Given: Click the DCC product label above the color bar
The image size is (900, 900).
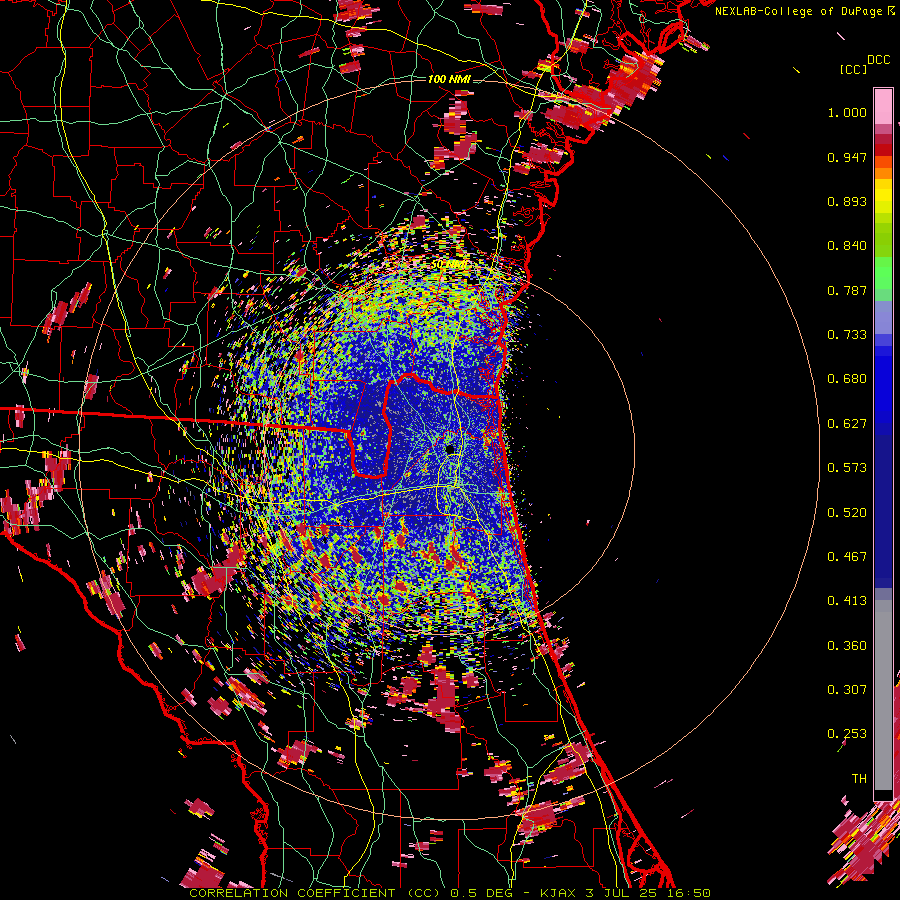Looking at the screenshot, I should click(878, 60).
